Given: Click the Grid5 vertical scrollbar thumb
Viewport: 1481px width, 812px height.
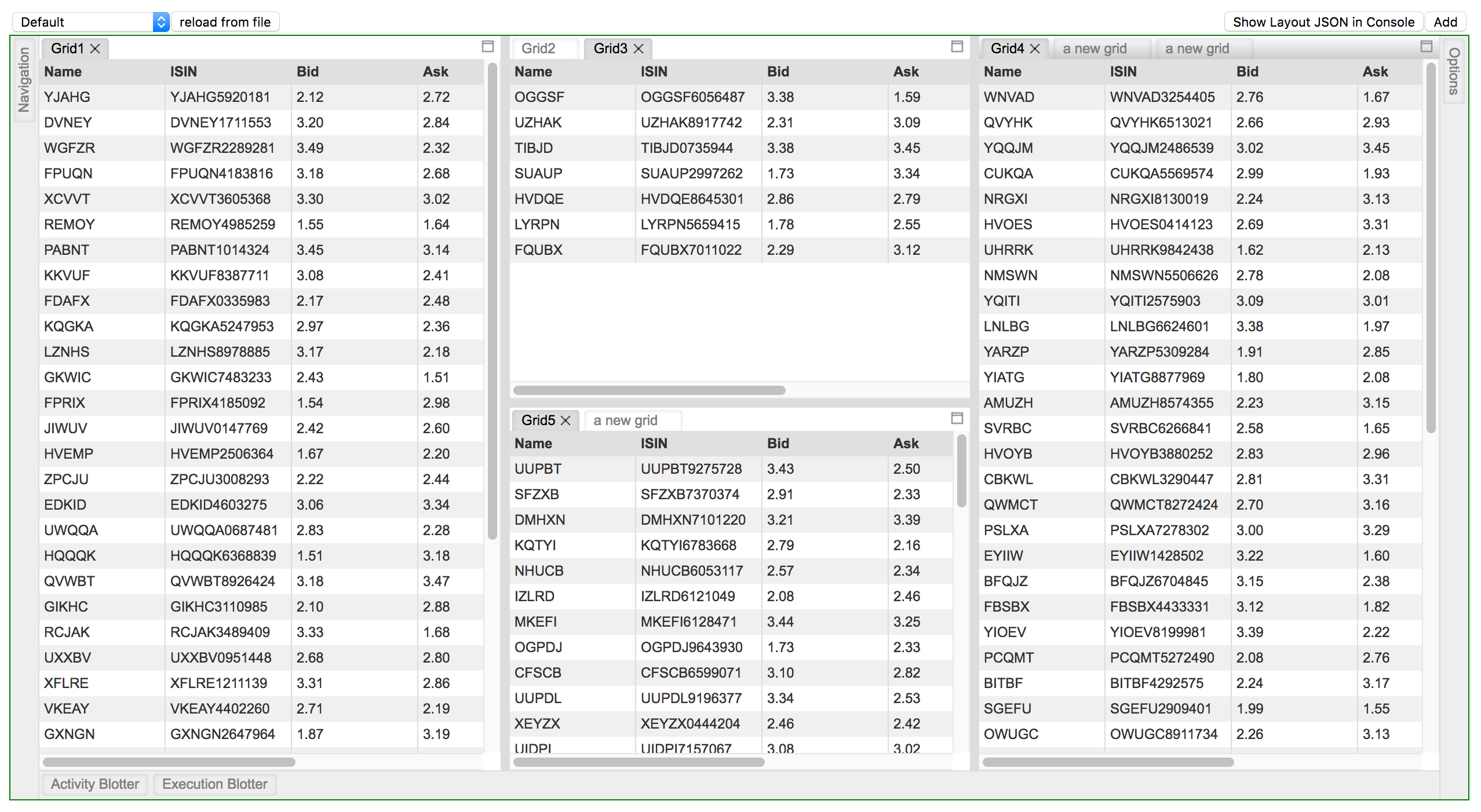Looking at the screenshot, I should 961,472.
